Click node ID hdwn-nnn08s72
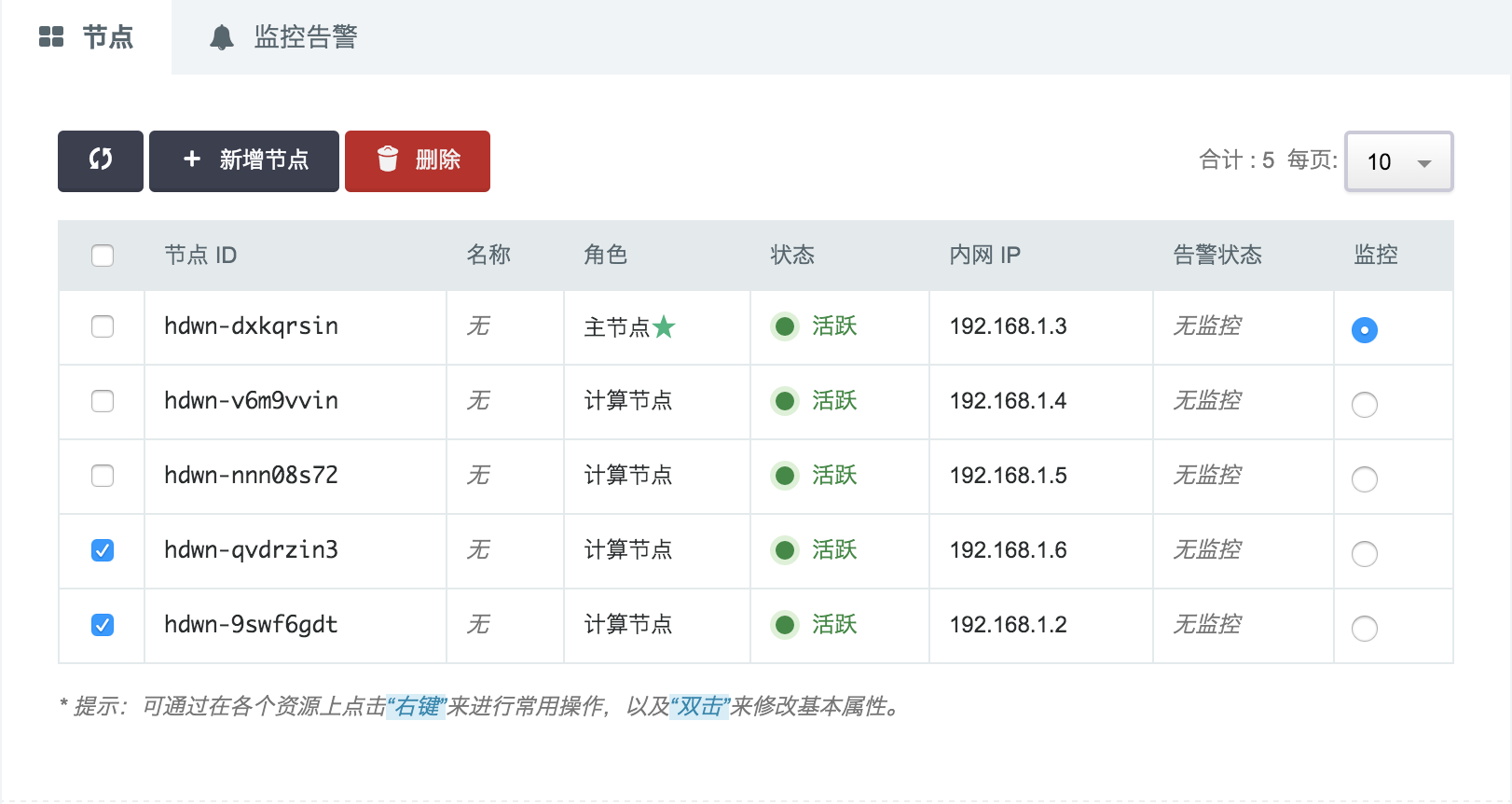 pyautogui.click(x=251, y=476)
